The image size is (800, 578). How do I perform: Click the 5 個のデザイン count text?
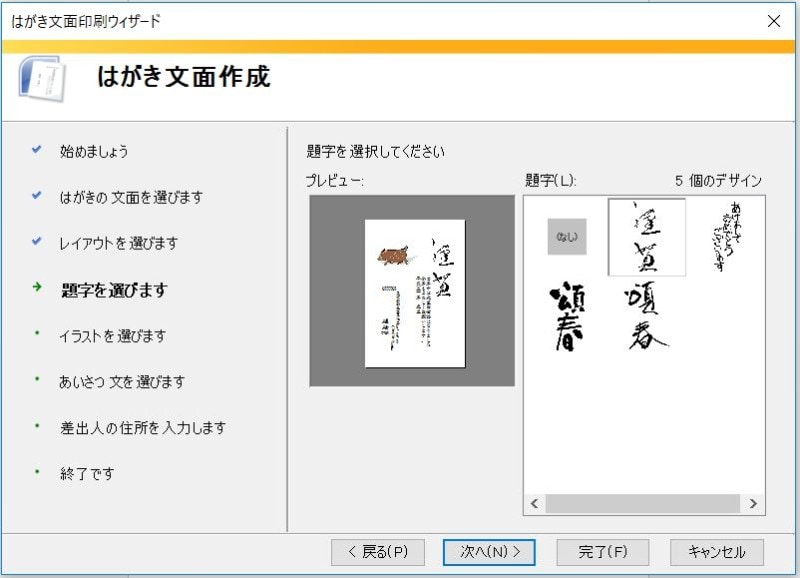click(x=718, y=181)
